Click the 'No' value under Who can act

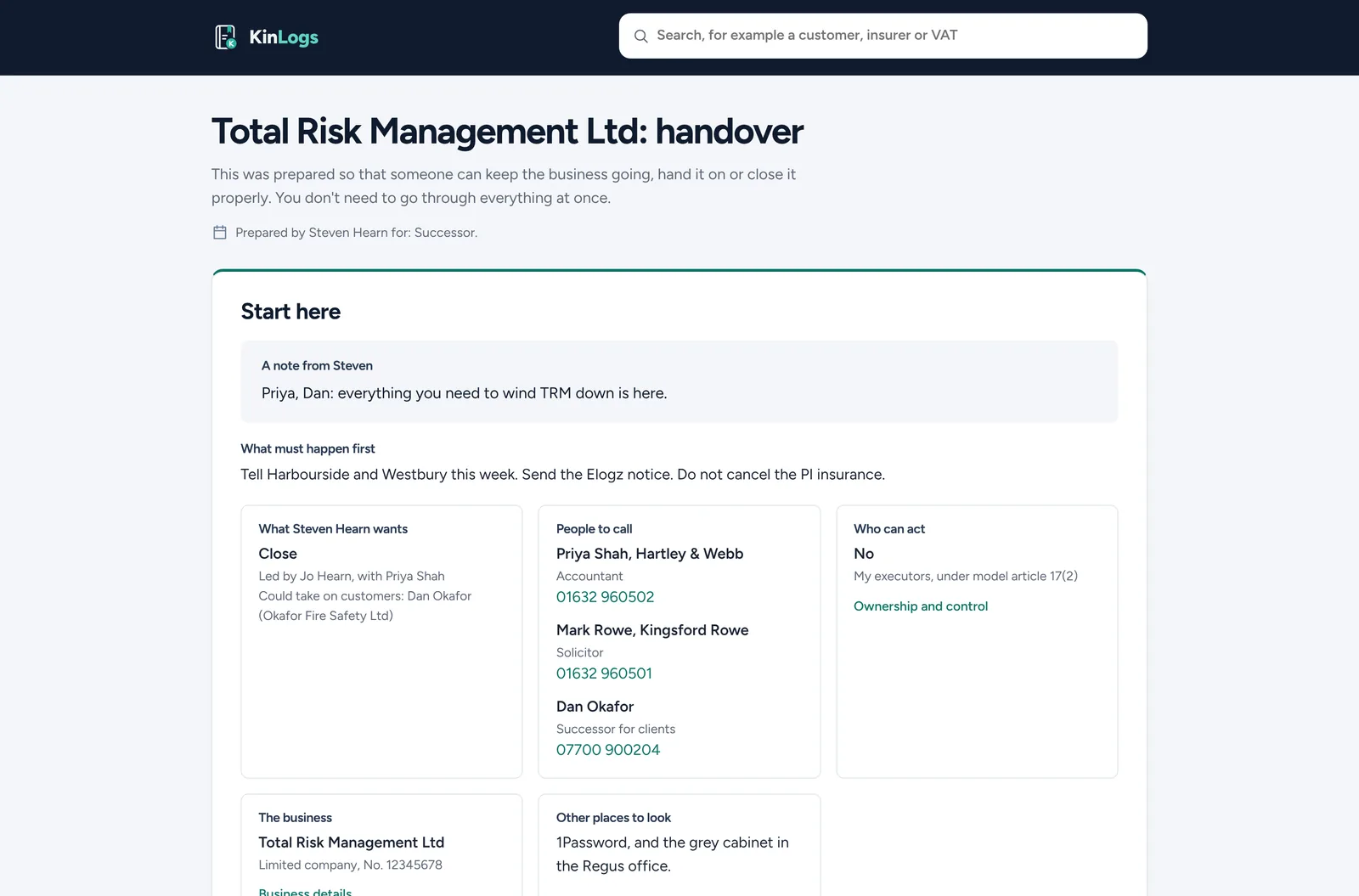(864, 554)
